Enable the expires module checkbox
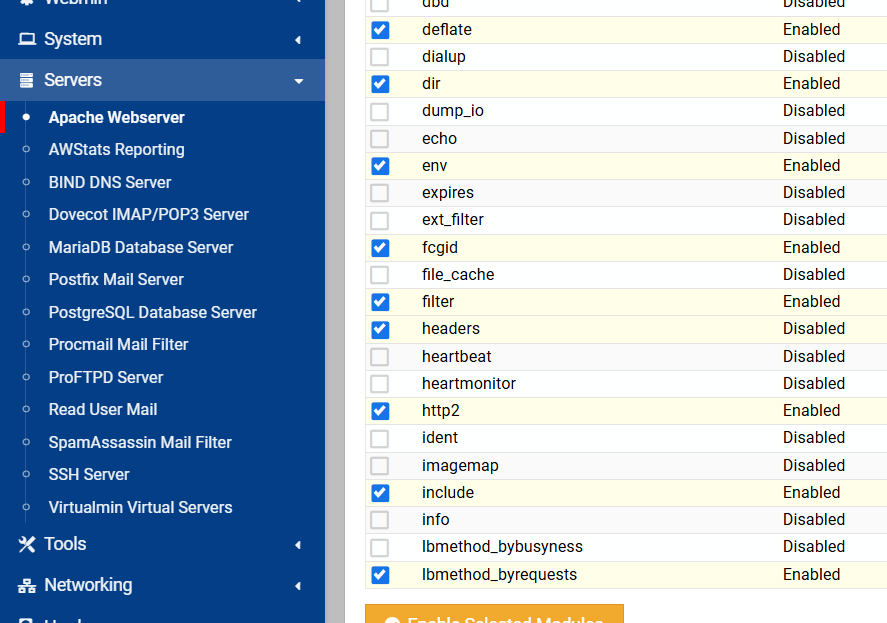This screenshot has height=623, width=887. (380, 193)
